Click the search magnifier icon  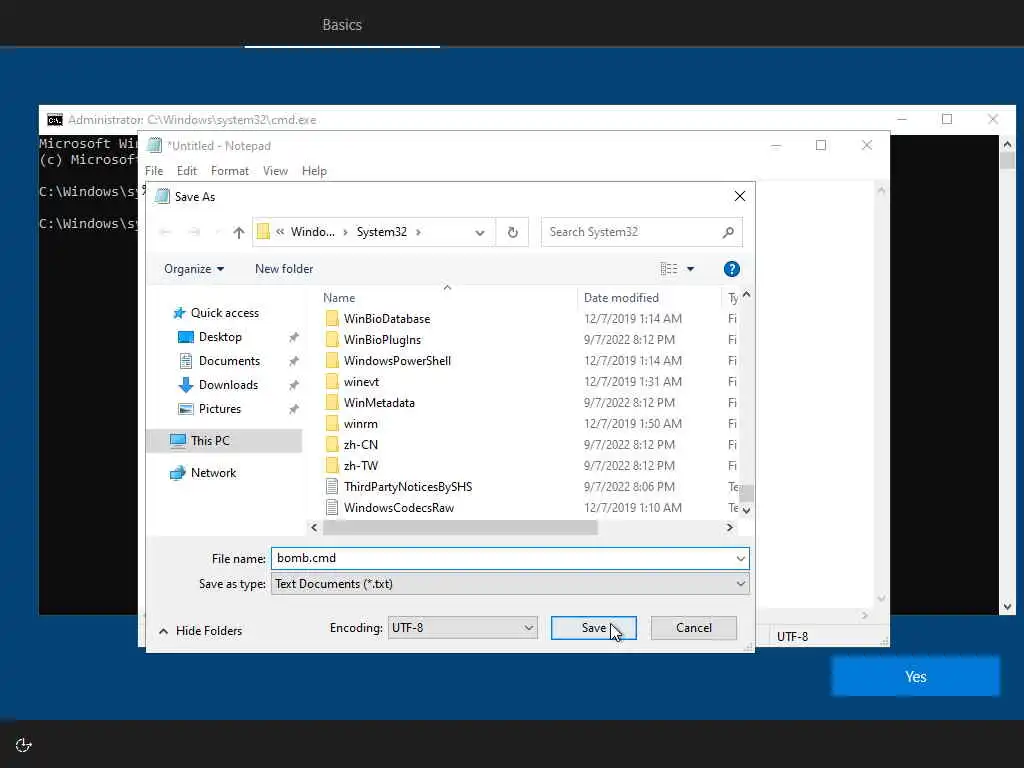[728, 232]
